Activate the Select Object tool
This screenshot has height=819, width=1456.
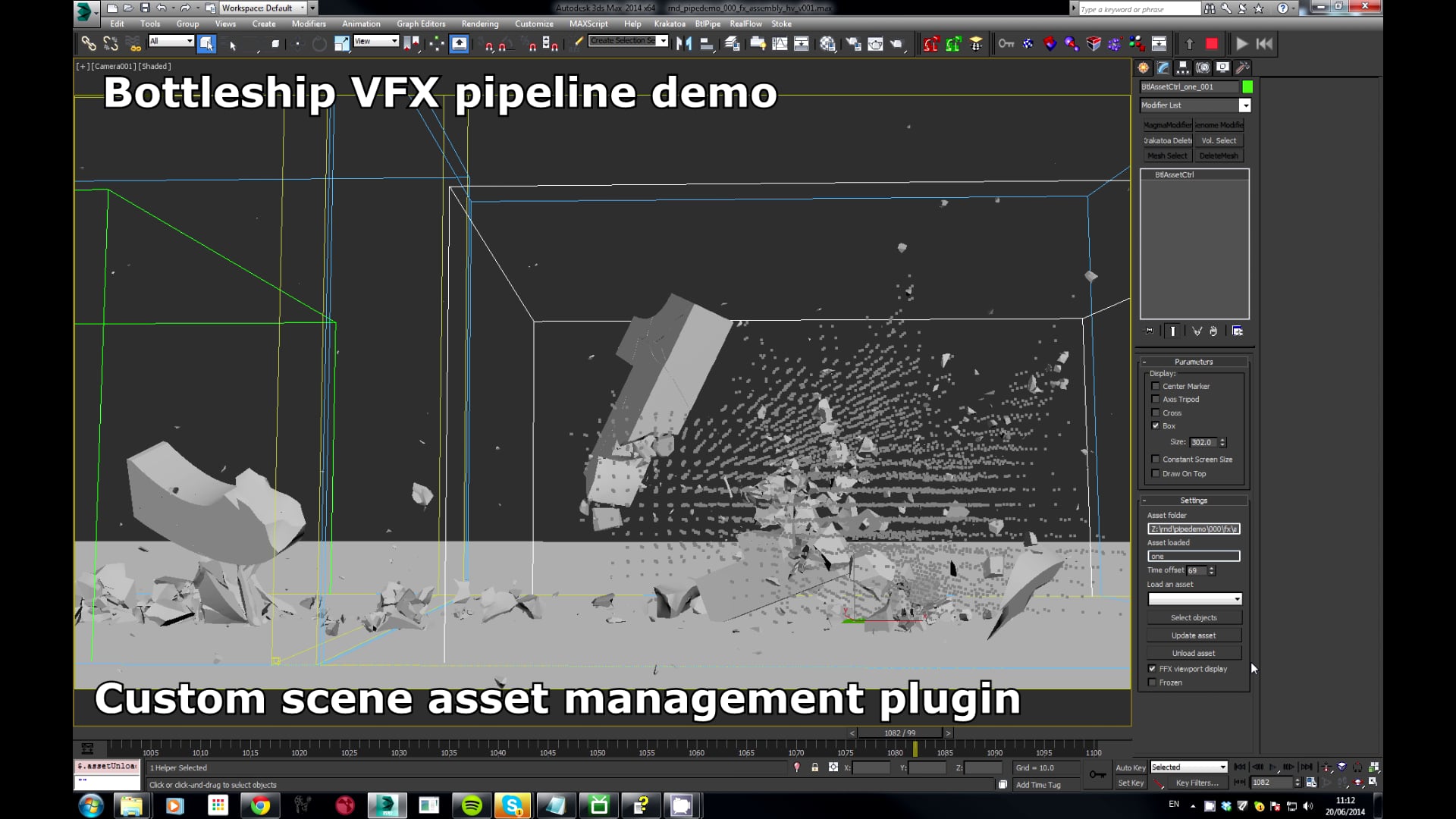[206, 44]
